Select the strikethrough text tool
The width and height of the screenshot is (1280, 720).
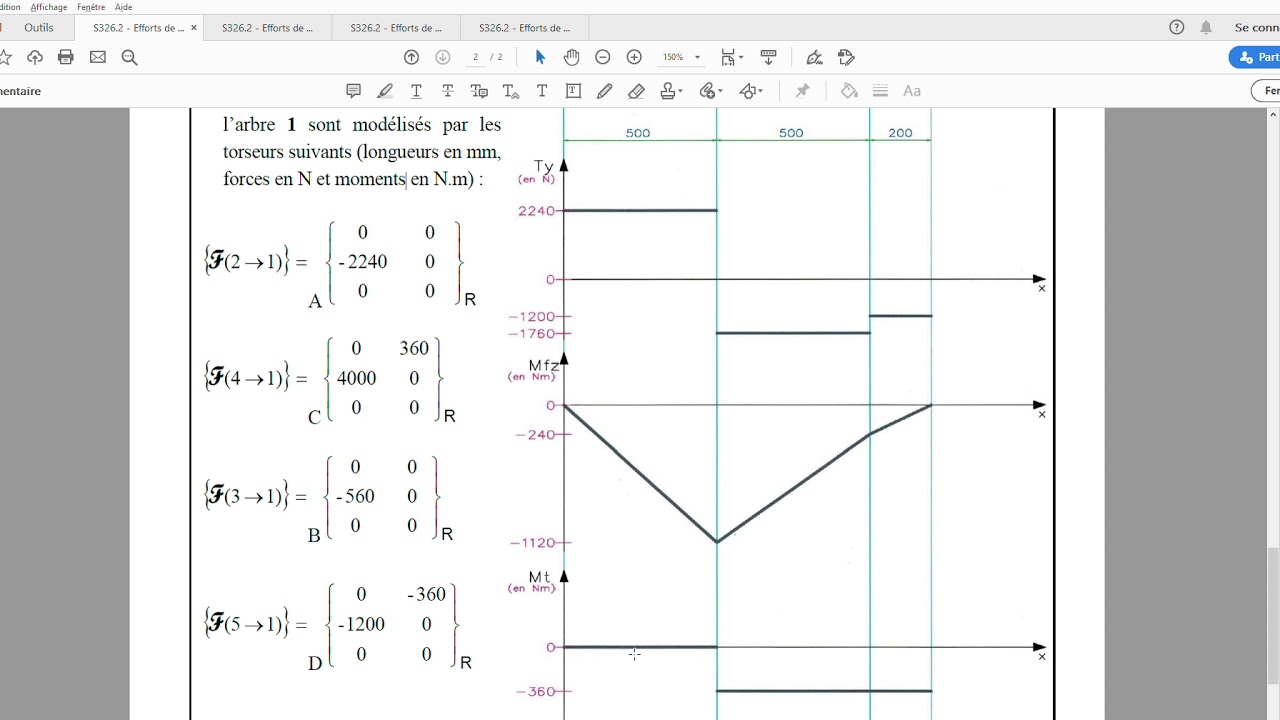(x=448, y=91)
